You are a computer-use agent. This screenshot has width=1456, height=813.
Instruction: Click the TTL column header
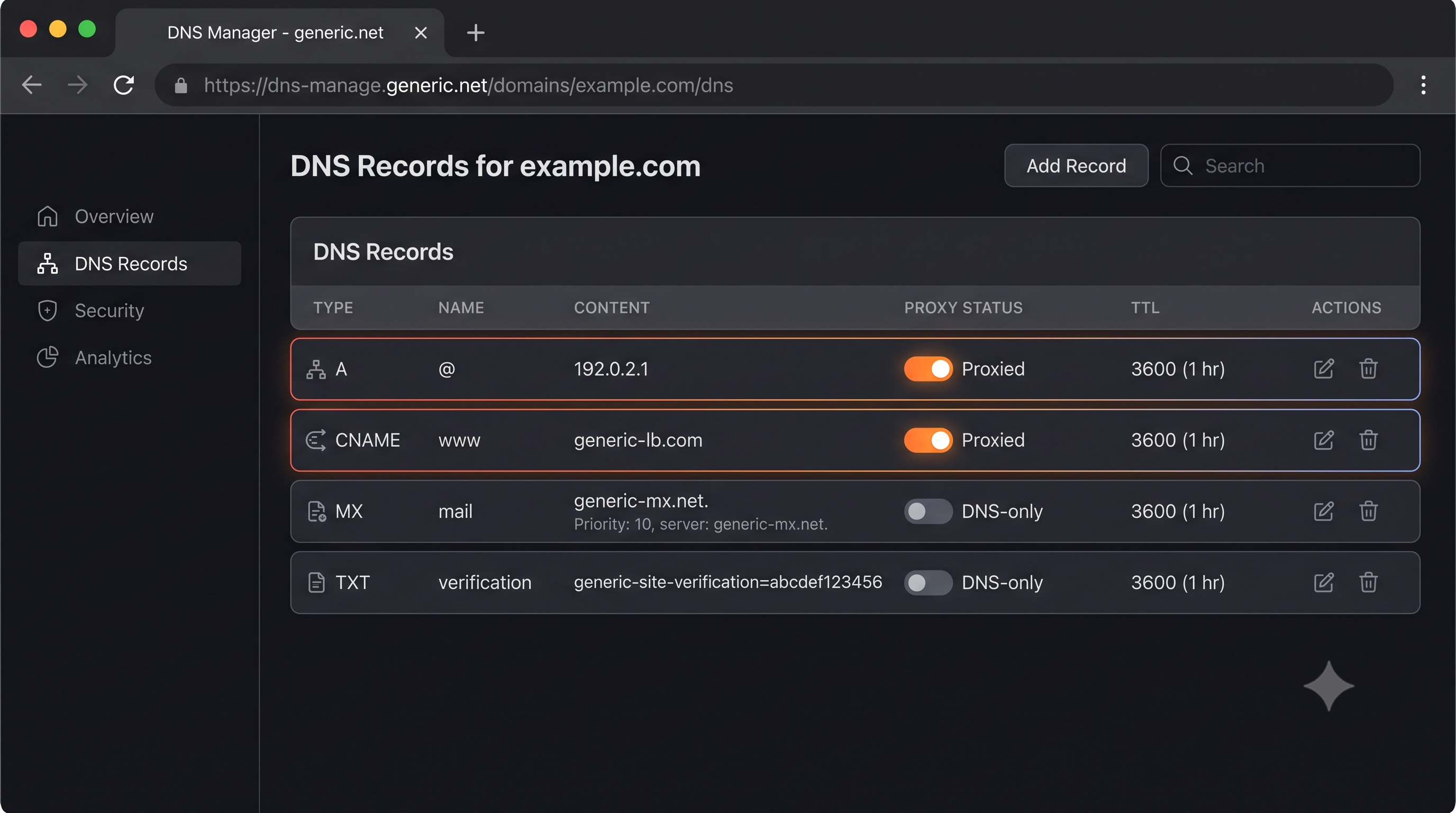pyautogui.click(x=1145, y=308)
